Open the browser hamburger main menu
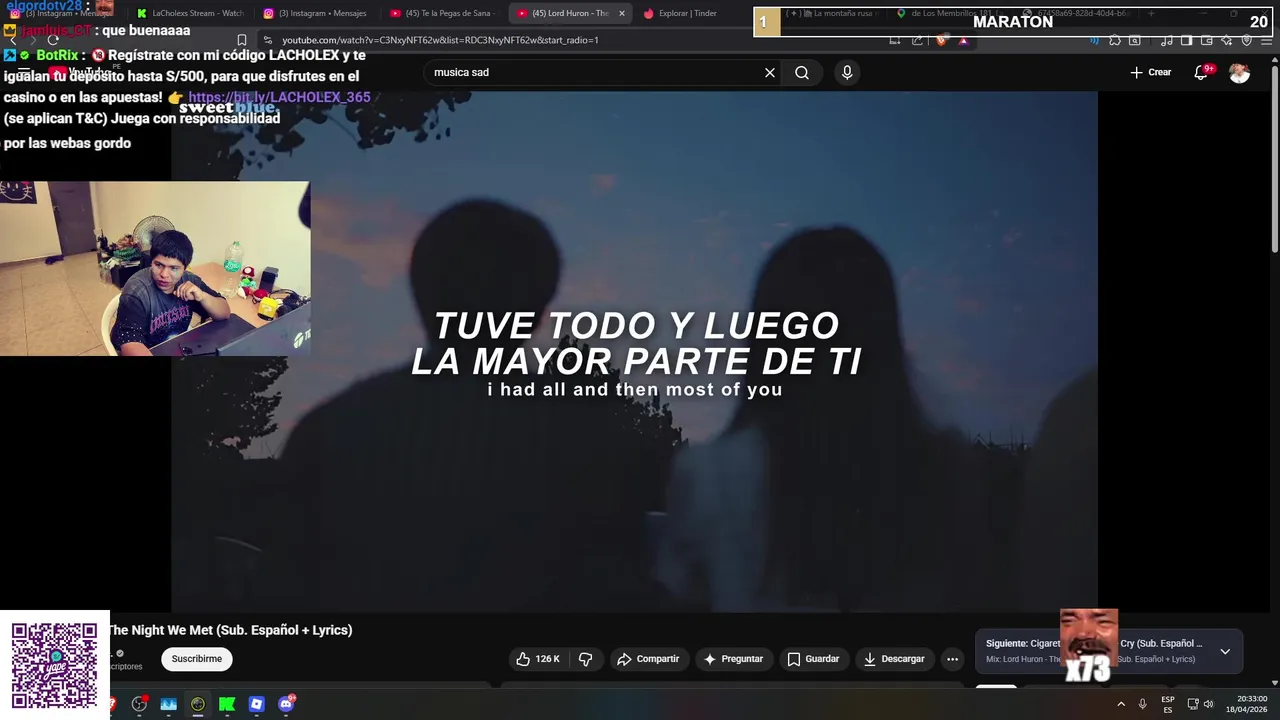The height and width of the screenshot is (720, 1280). pos(1266,40)
